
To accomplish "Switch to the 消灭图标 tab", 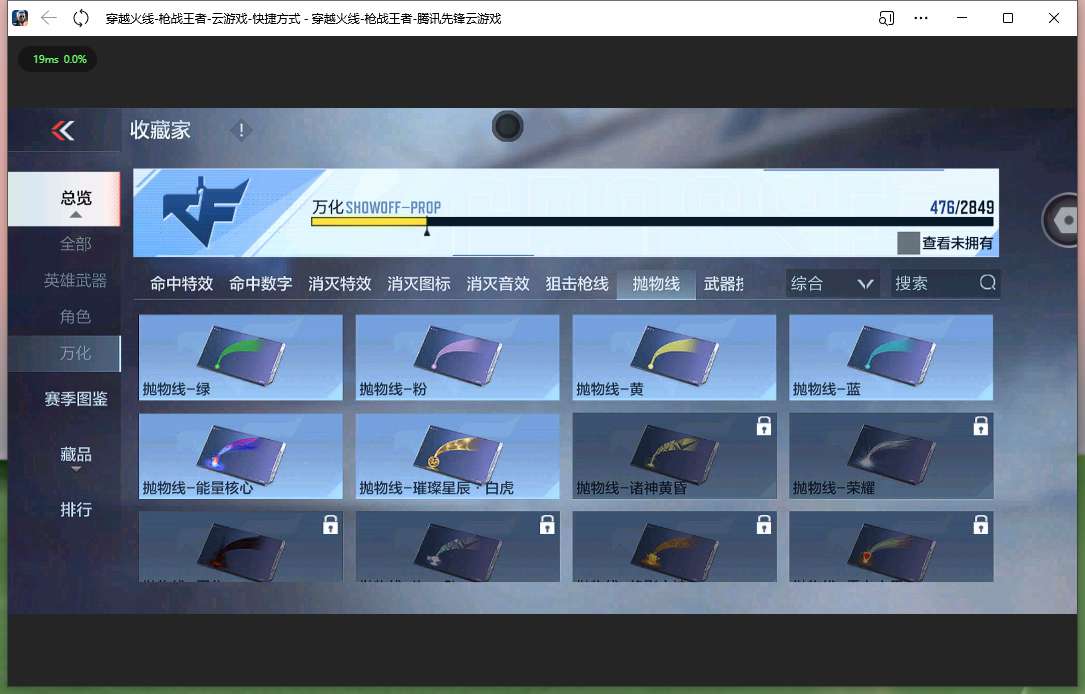I will coord(419,284).
